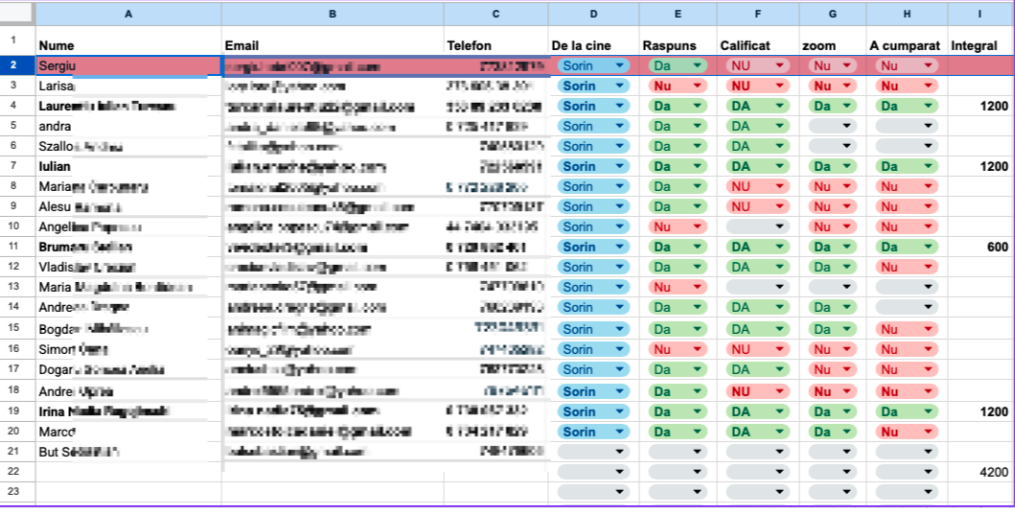Open A cumparat dropdown in row 12

pyautogui.click(x=929, y=267)
